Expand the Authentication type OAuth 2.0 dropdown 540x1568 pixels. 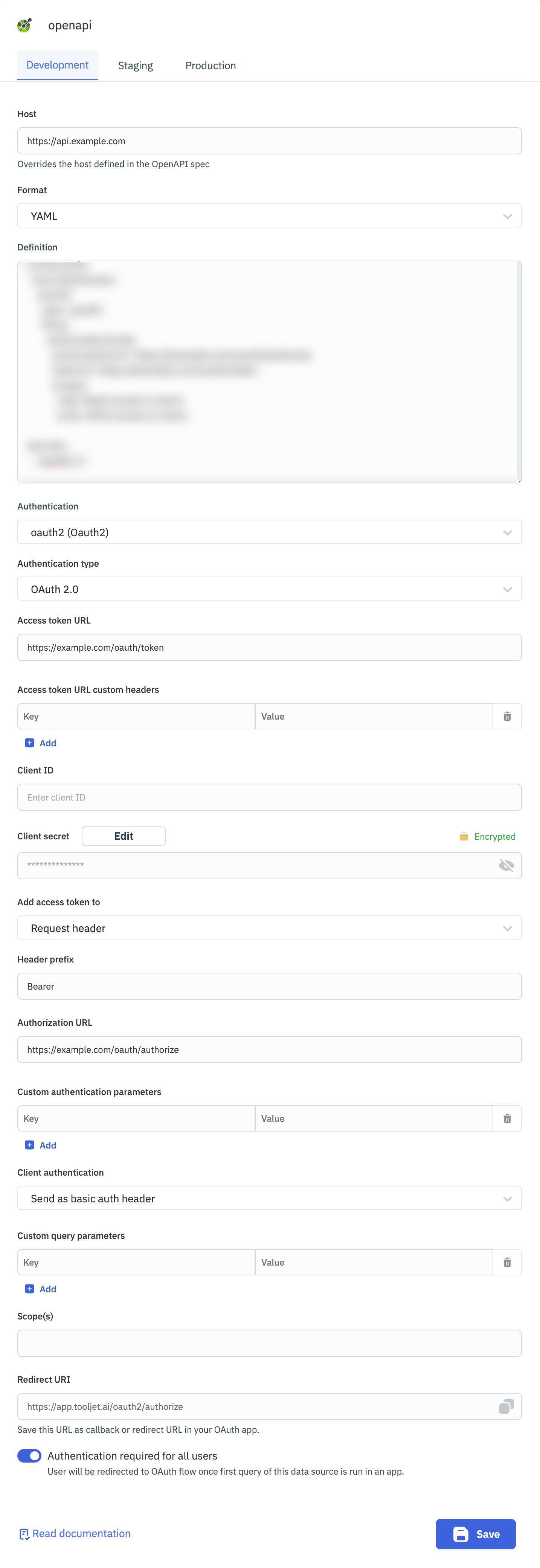click(269, 589)
